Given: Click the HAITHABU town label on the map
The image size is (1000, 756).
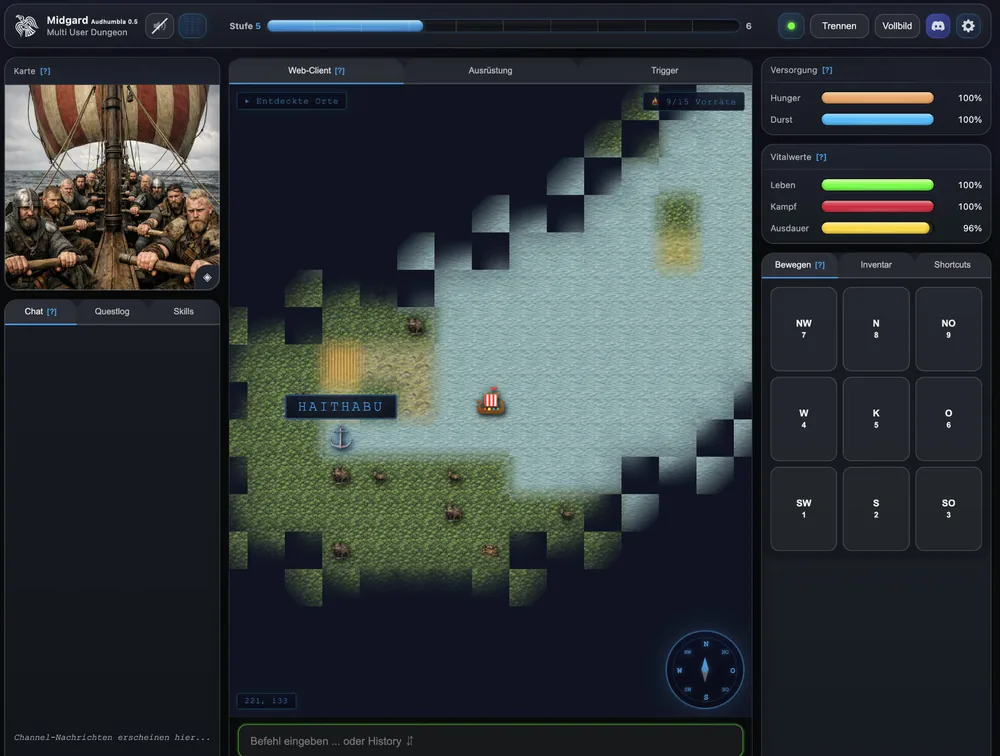Looking at the screenshot, I should 341,406.
